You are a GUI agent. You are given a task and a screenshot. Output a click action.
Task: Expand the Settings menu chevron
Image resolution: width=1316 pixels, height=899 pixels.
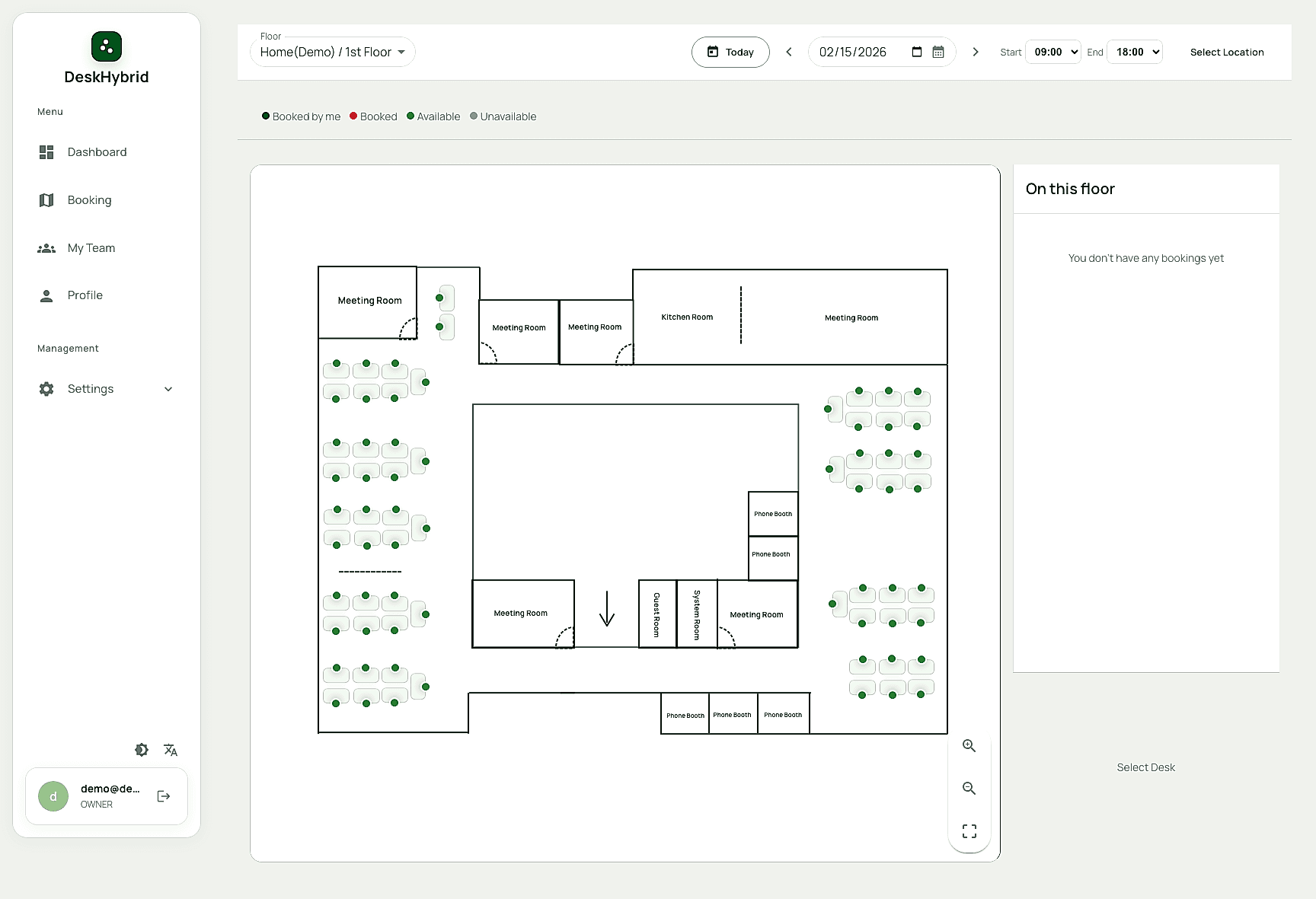point(168,388)
